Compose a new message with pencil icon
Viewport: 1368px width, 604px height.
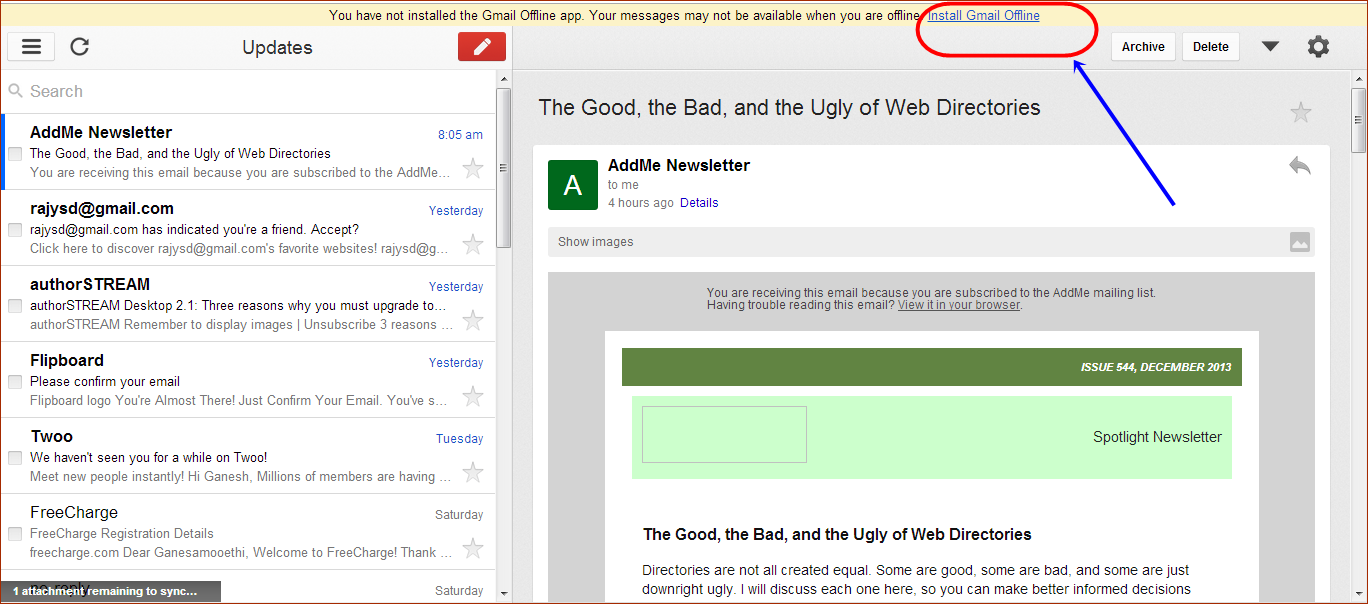click(x=482, y=47)
